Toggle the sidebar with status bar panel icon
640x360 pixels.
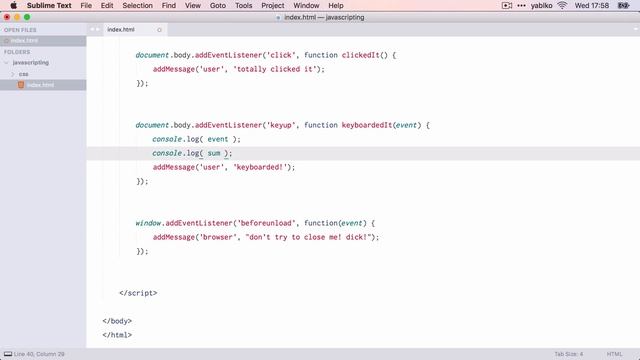click(8, 354)
